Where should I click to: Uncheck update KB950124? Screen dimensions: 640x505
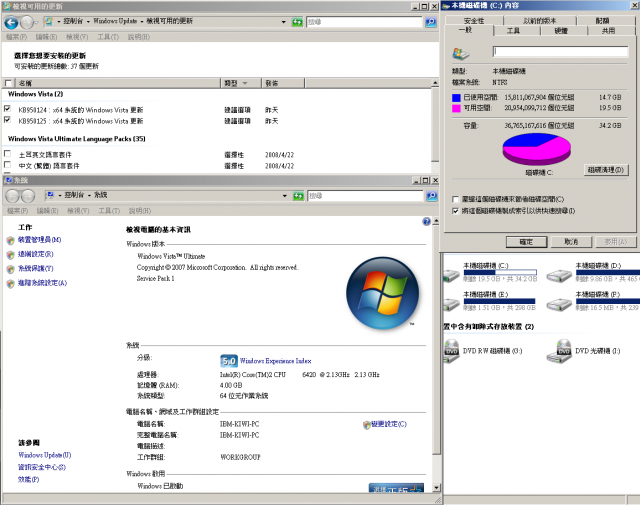7,109
